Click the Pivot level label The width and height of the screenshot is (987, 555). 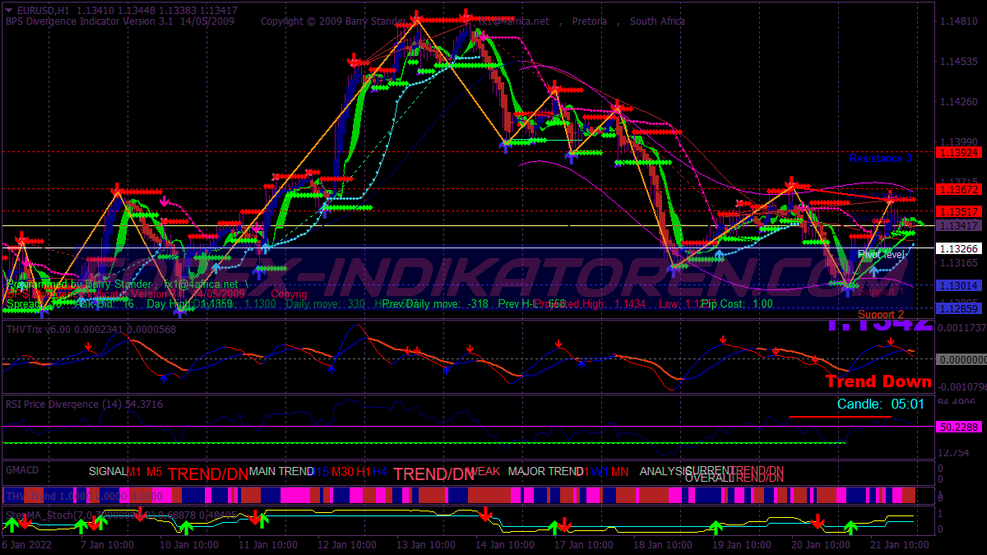[880, 255]
